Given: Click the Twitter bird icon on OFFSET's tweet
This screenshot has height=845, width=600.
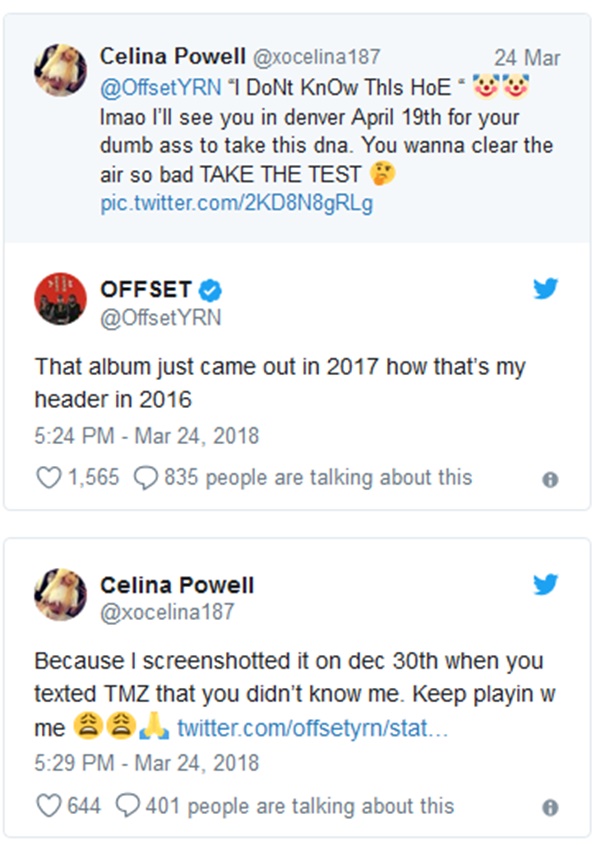Looking at the screenshot, I should (545, 289).
